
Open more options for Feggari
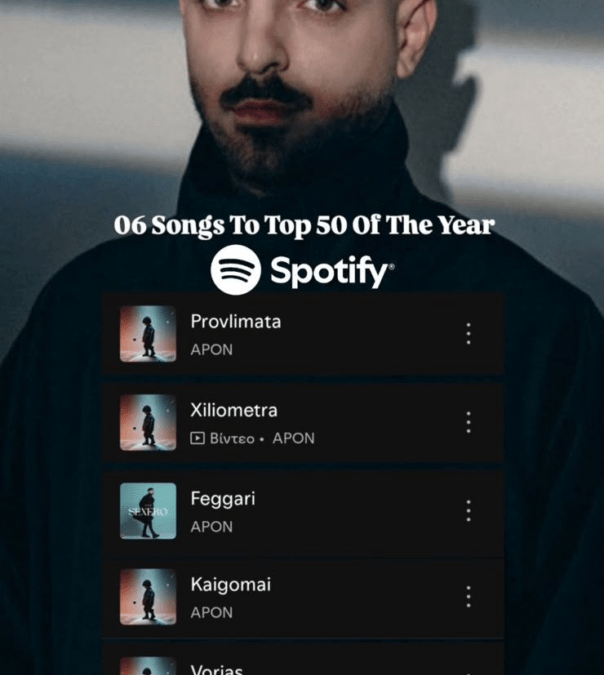(x=468, y=511)
